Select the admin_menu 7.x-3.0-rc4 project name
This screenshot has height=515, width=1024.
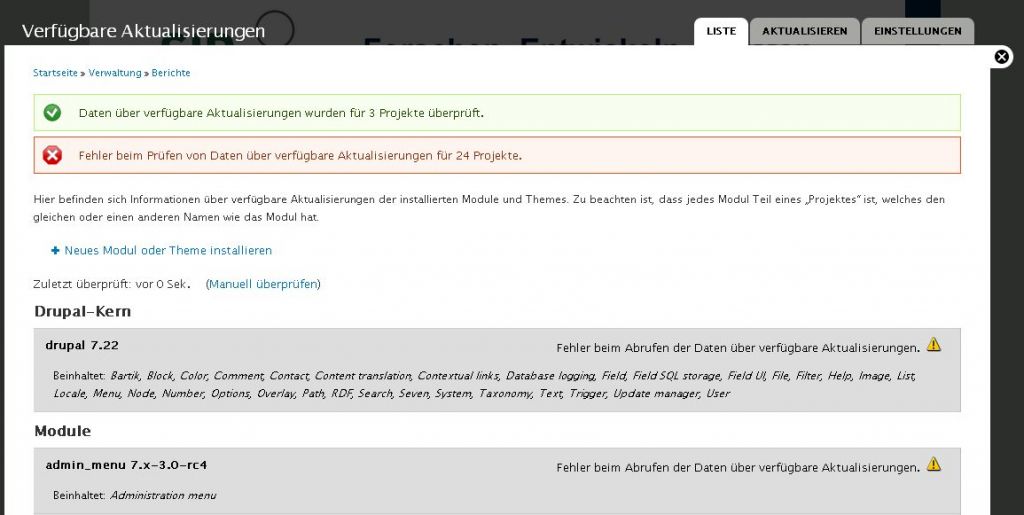pos(126,465)
